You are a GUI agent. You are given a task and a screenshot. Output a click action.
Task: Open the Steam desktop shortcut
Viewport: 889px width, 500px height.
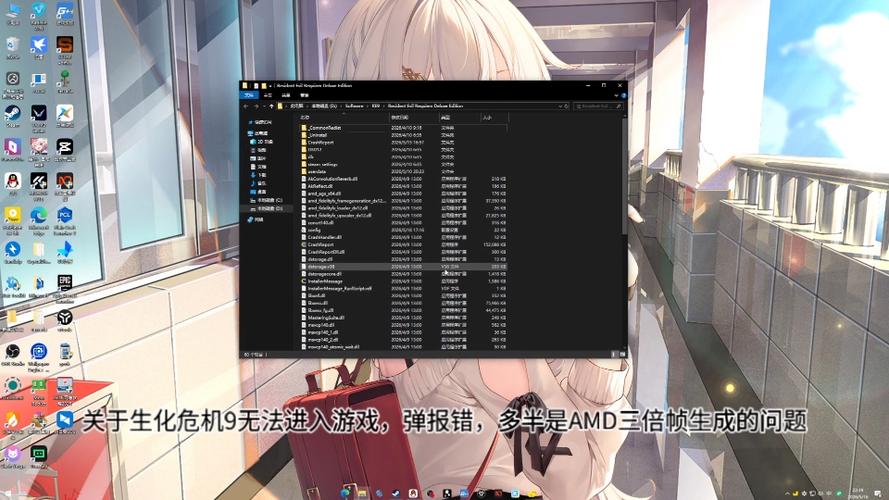click(x=12, y=115)
